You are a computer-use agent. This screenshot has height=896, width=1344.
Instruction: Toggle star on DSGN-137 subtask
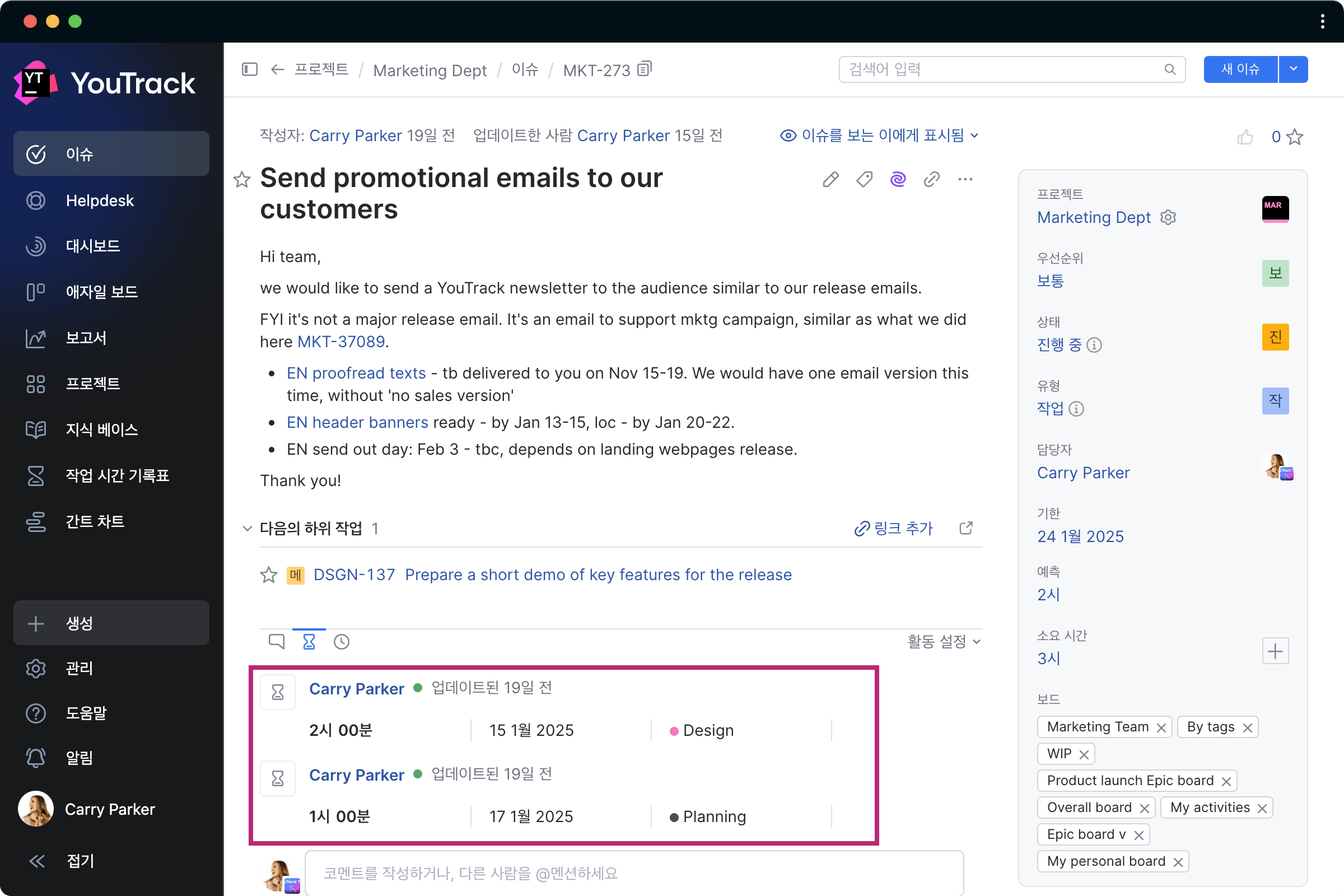pos(269,575)
